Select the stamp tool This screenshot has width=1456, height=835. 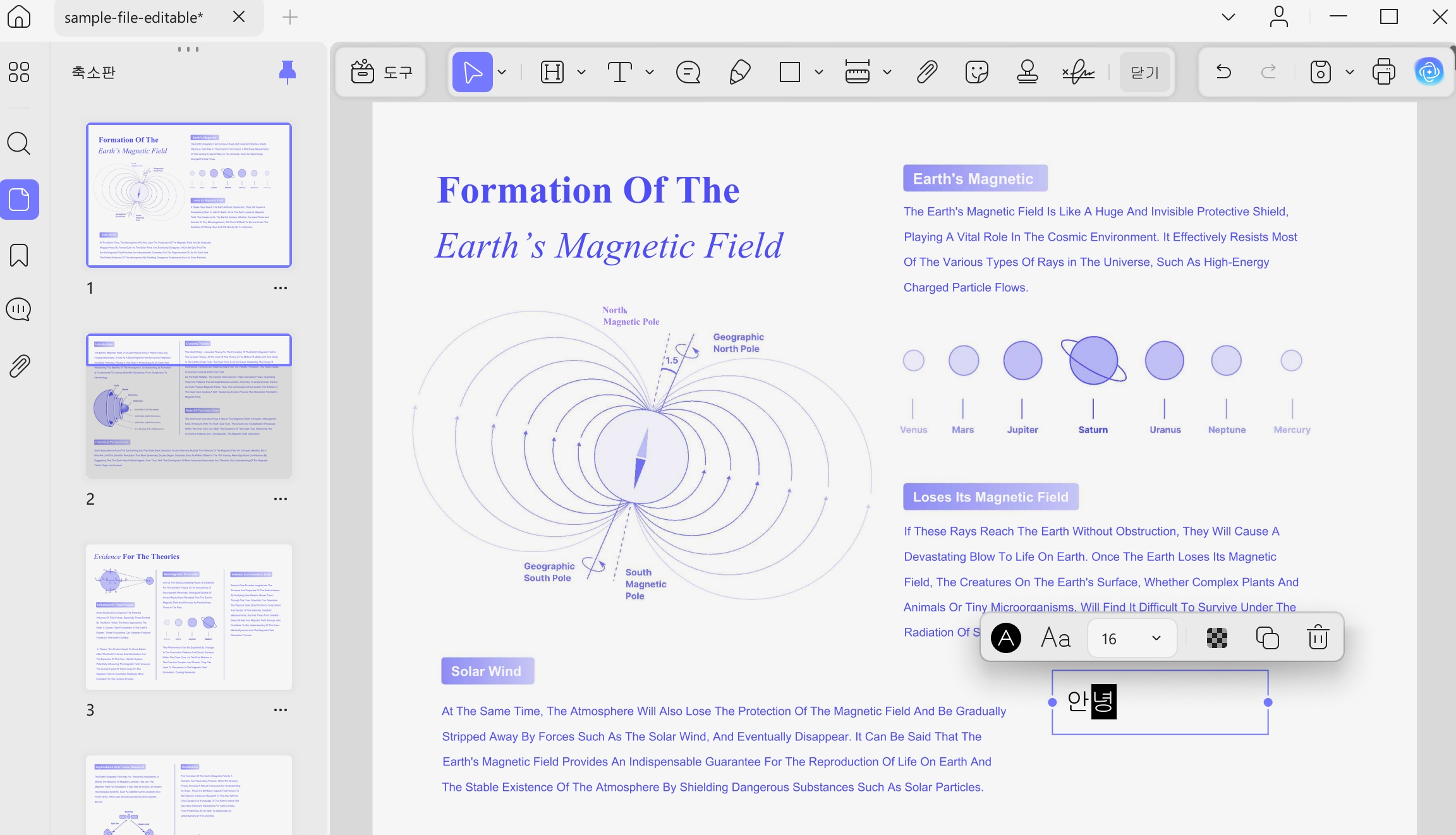[x=1028, y=72]
